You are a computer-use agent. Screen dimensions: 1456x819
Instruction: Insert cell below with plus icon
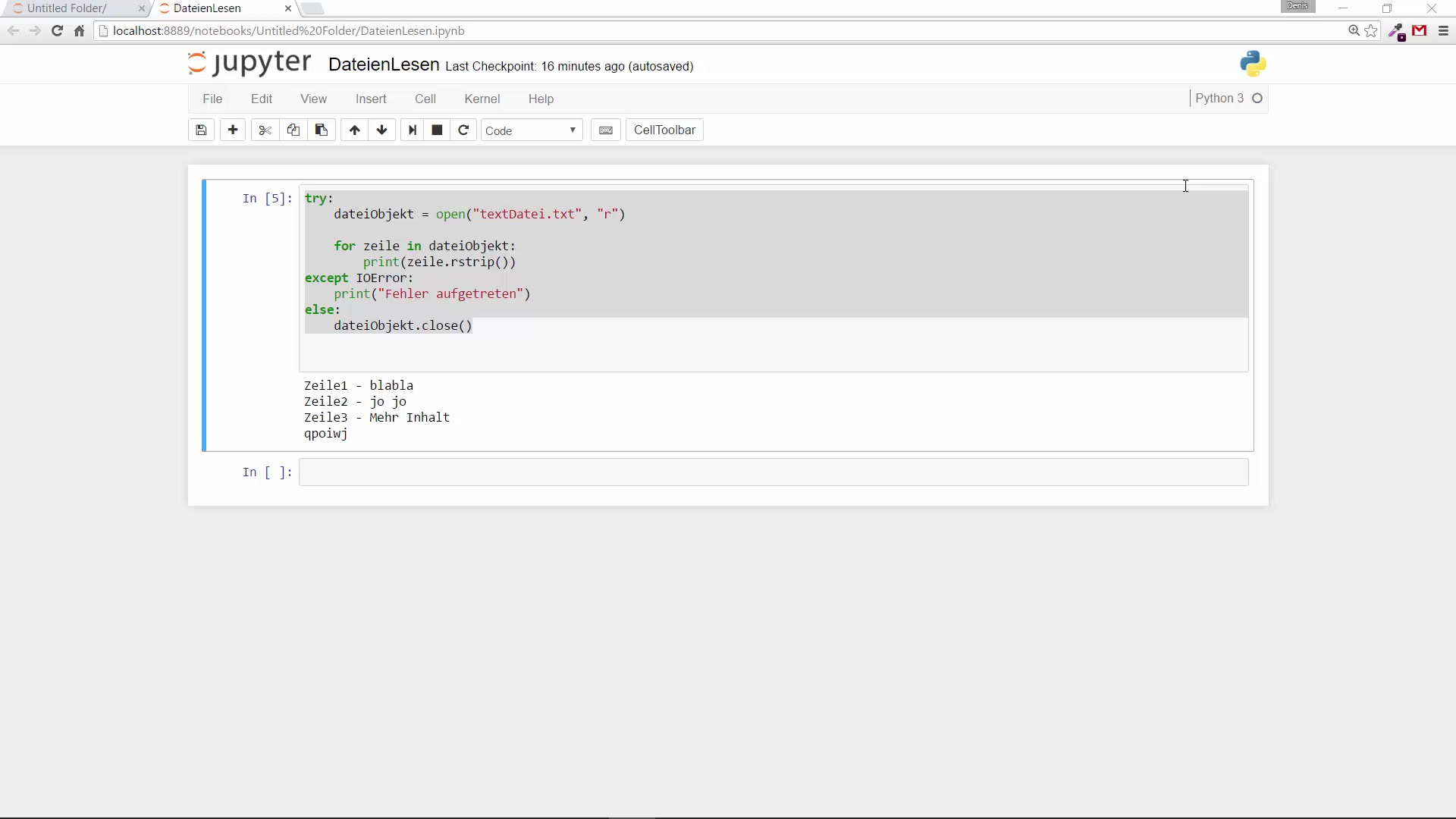(x=233, y=130)
